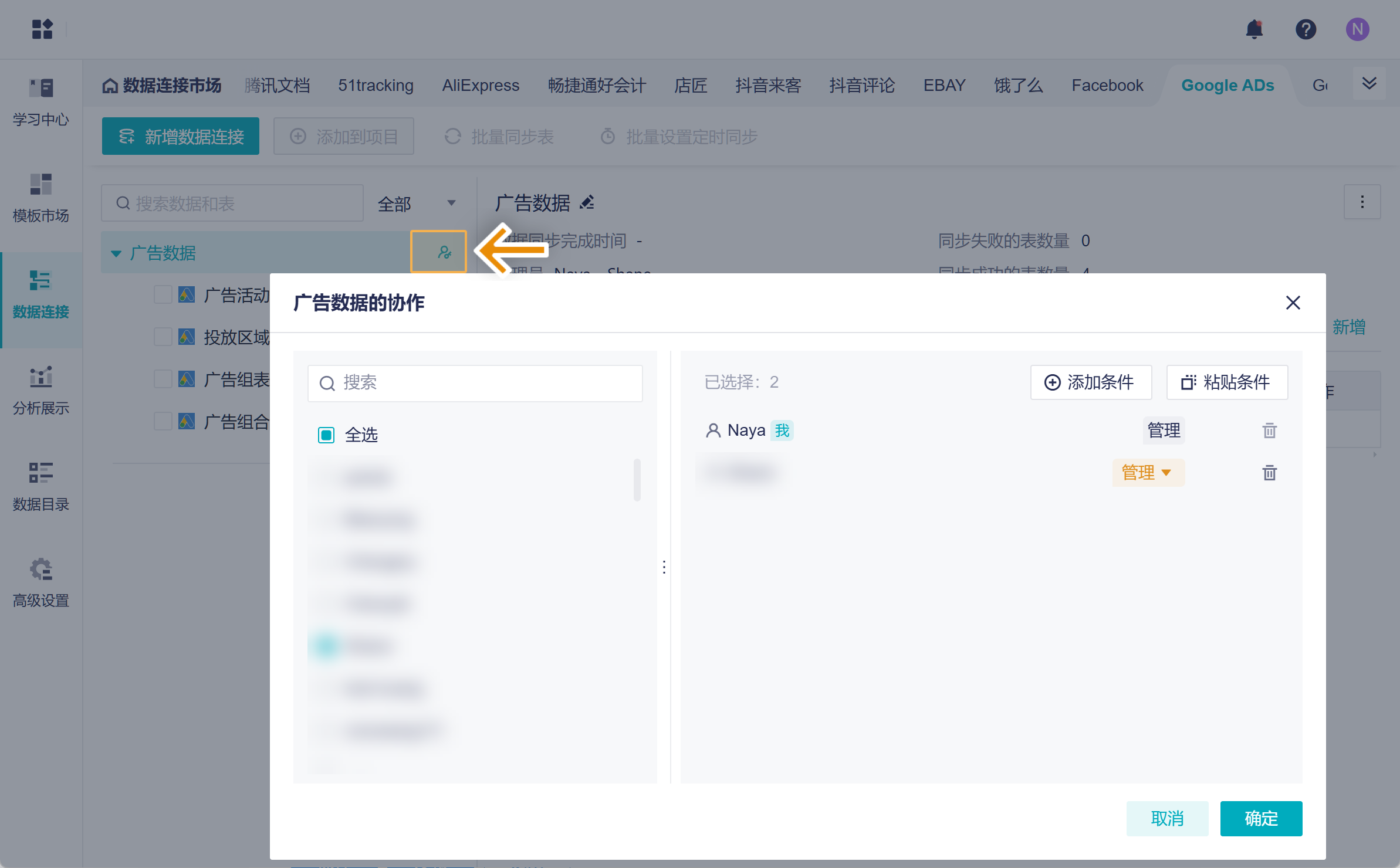Open the 全部 filter dropdown
Viewport: 1400px width, 868px height.
[x=417, y=204]
